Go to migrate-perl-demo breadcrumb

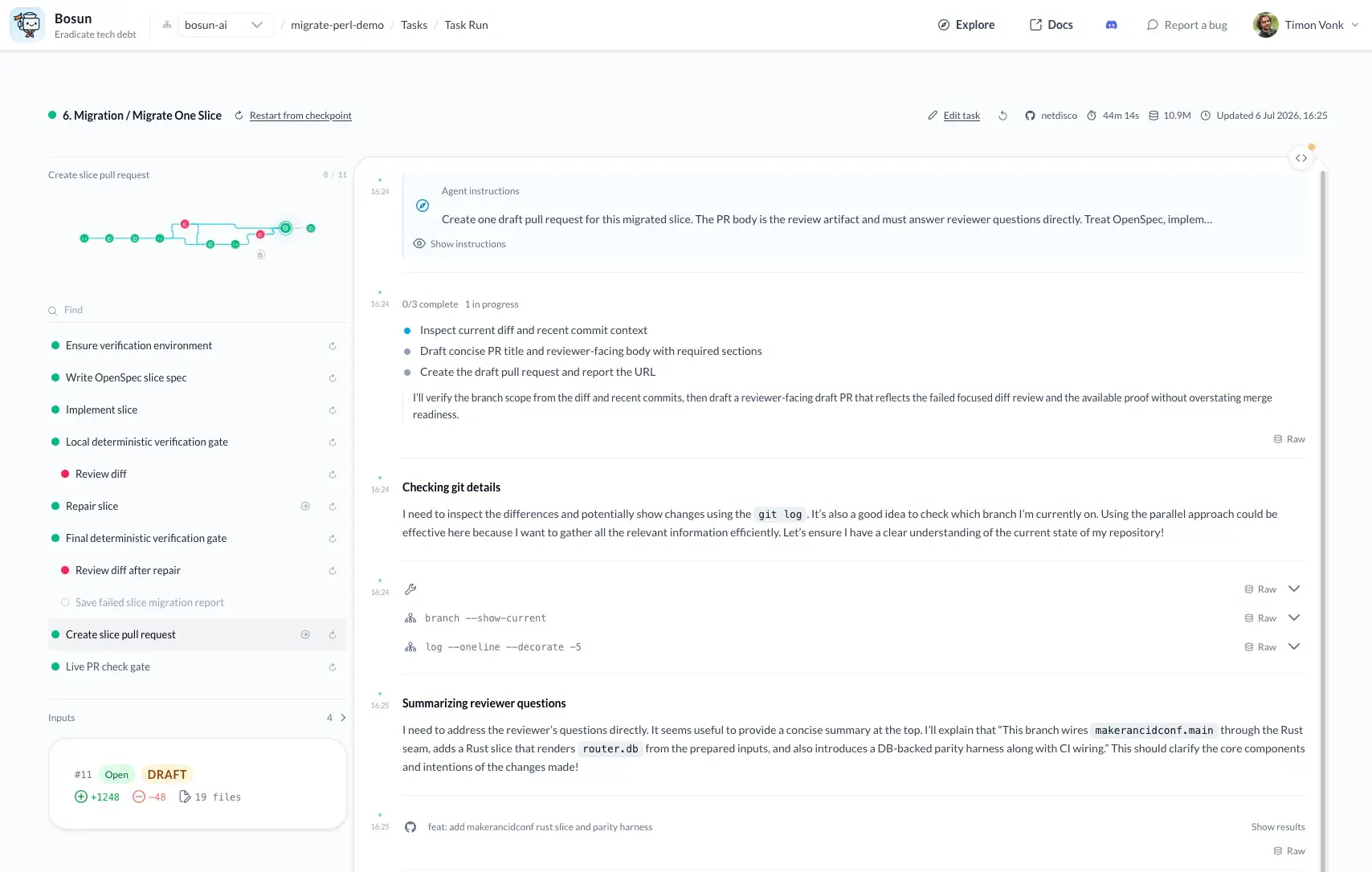pos(337,25)
